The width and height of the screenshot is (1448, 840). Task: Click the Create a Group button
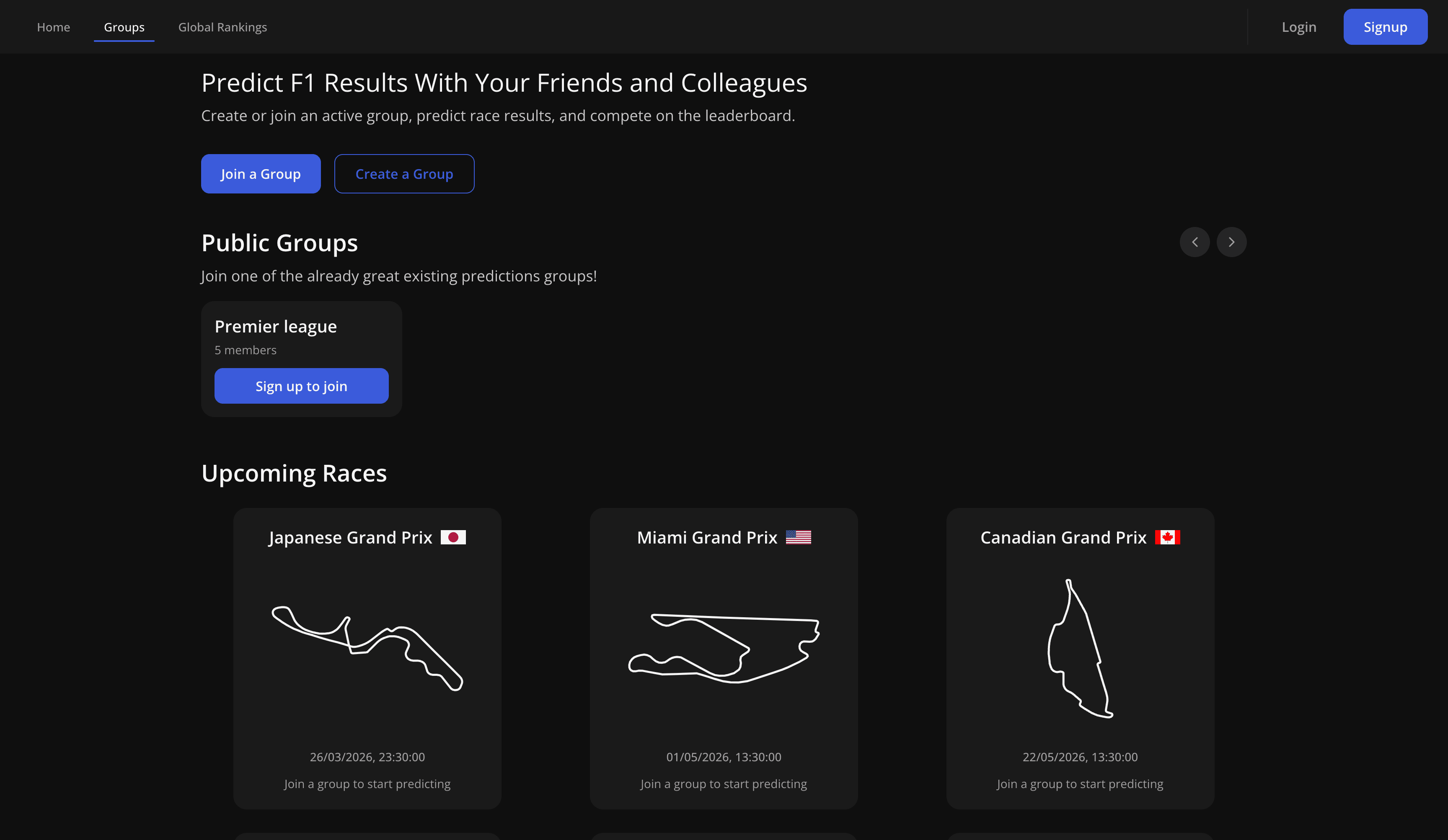coord(404,174)
